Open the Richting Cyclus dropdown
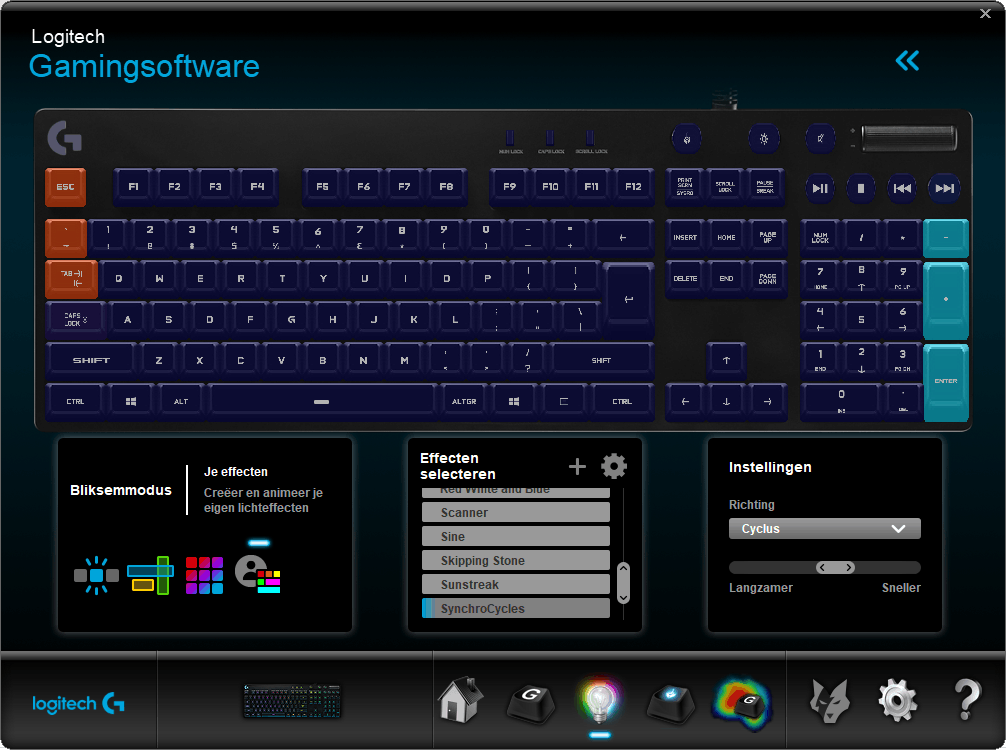 tap(824, 529)
